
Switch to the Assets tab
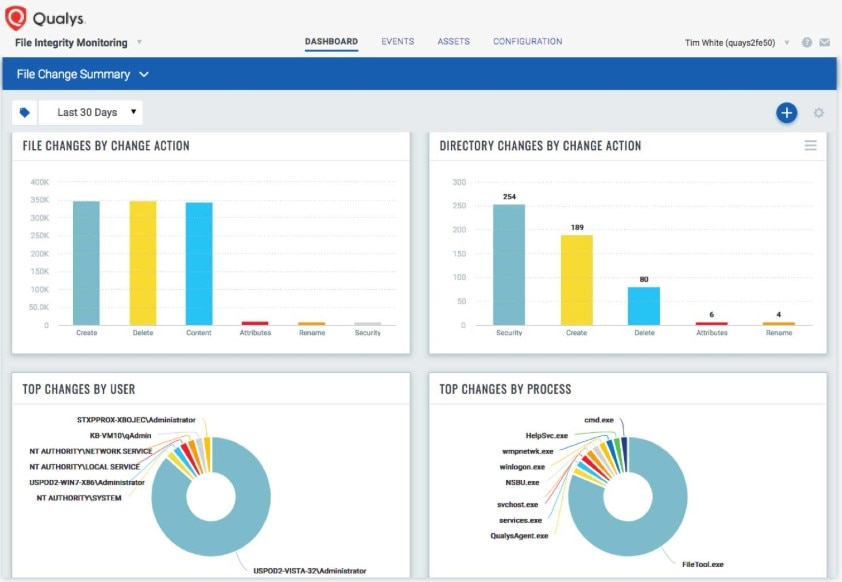point(453,41)
